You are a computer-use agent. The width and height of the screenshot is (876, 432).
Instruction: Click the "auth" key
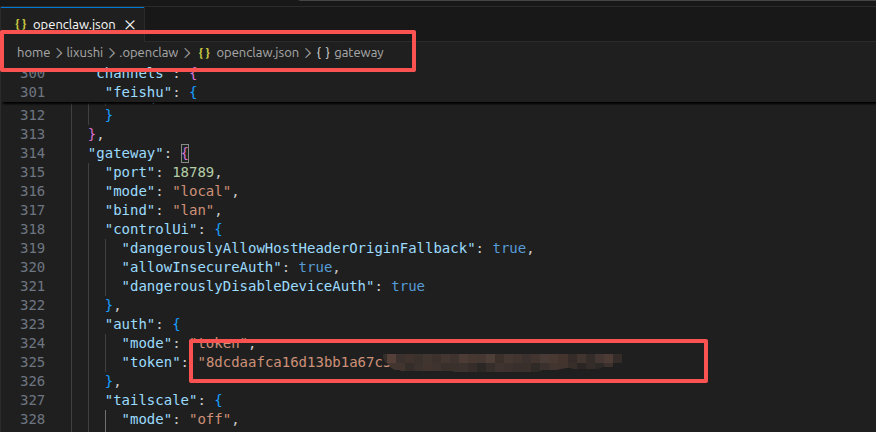[x=130, y=324]
